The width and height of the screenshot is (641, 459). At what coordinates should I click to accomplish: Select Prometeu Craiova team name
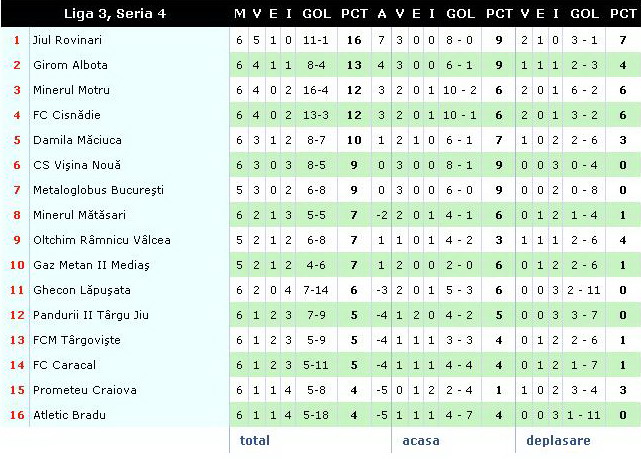tap(85, 390)
